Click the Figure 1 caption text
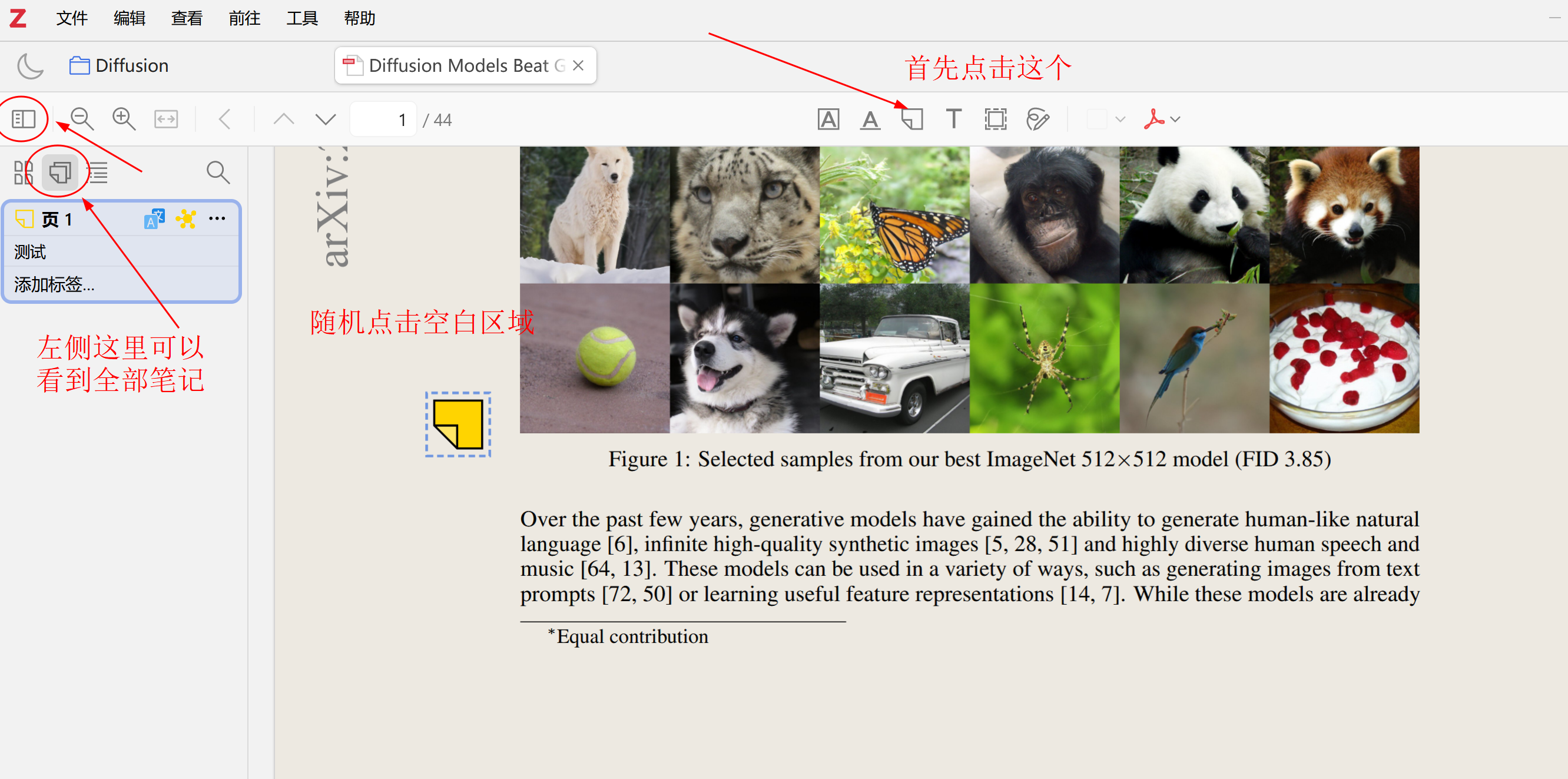Screen dimensions: 1568x779 (x=970, y=459)
